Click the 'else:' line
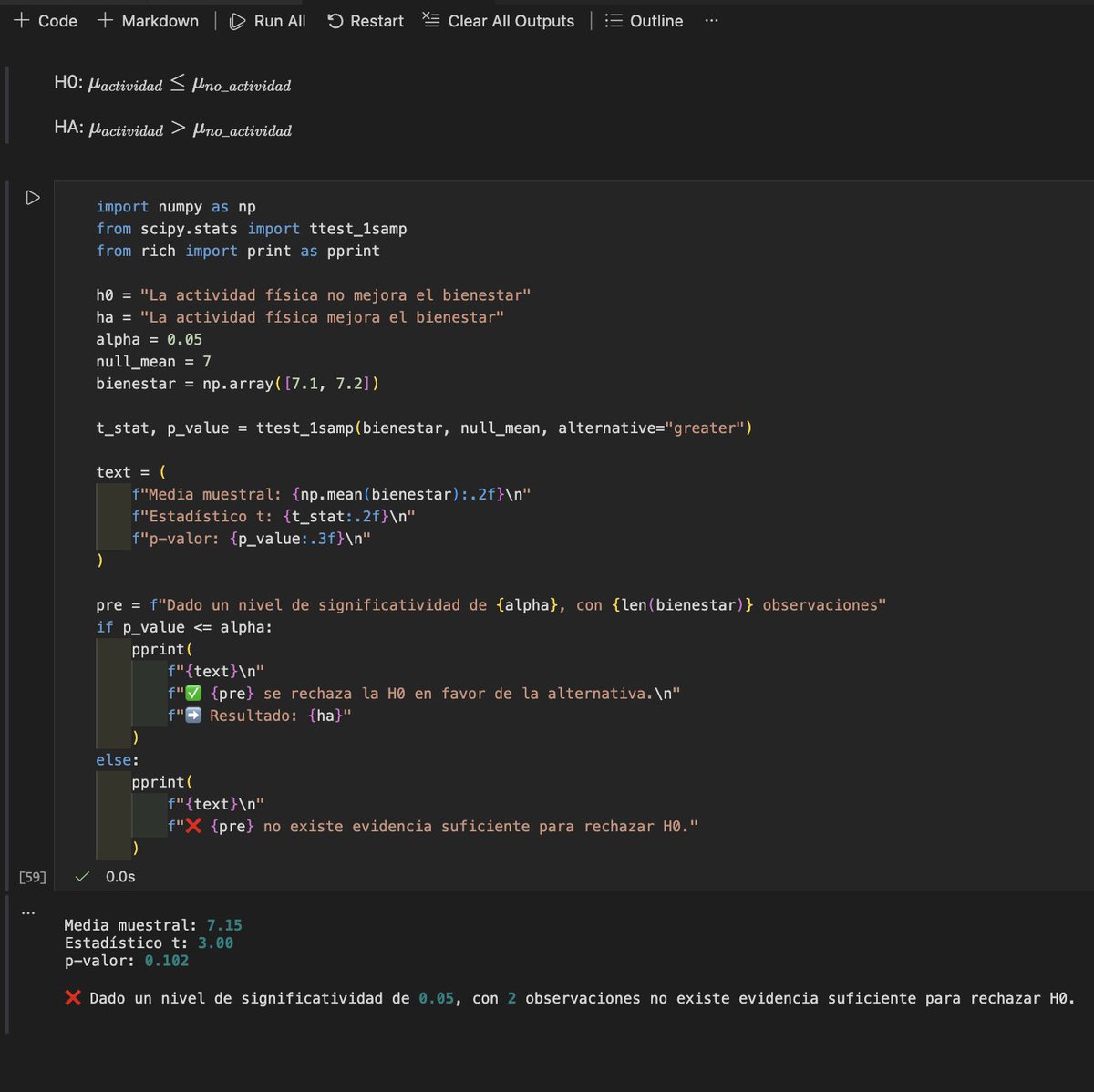Image resolution: width=1094 pixels, height=1092 pixels. coord(118,759)
